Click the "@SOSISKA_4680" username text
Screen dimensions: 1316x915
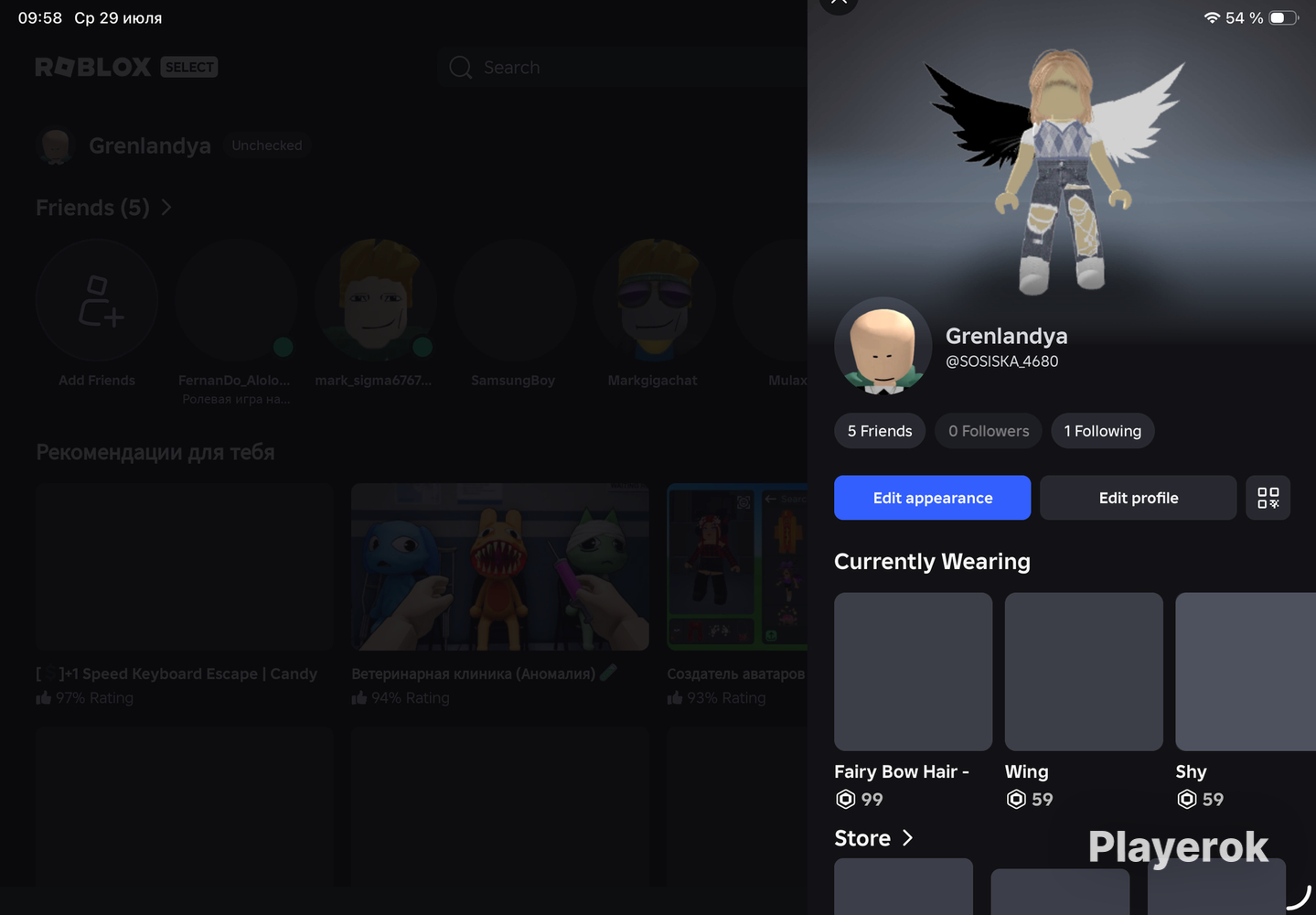(1002, 361)
